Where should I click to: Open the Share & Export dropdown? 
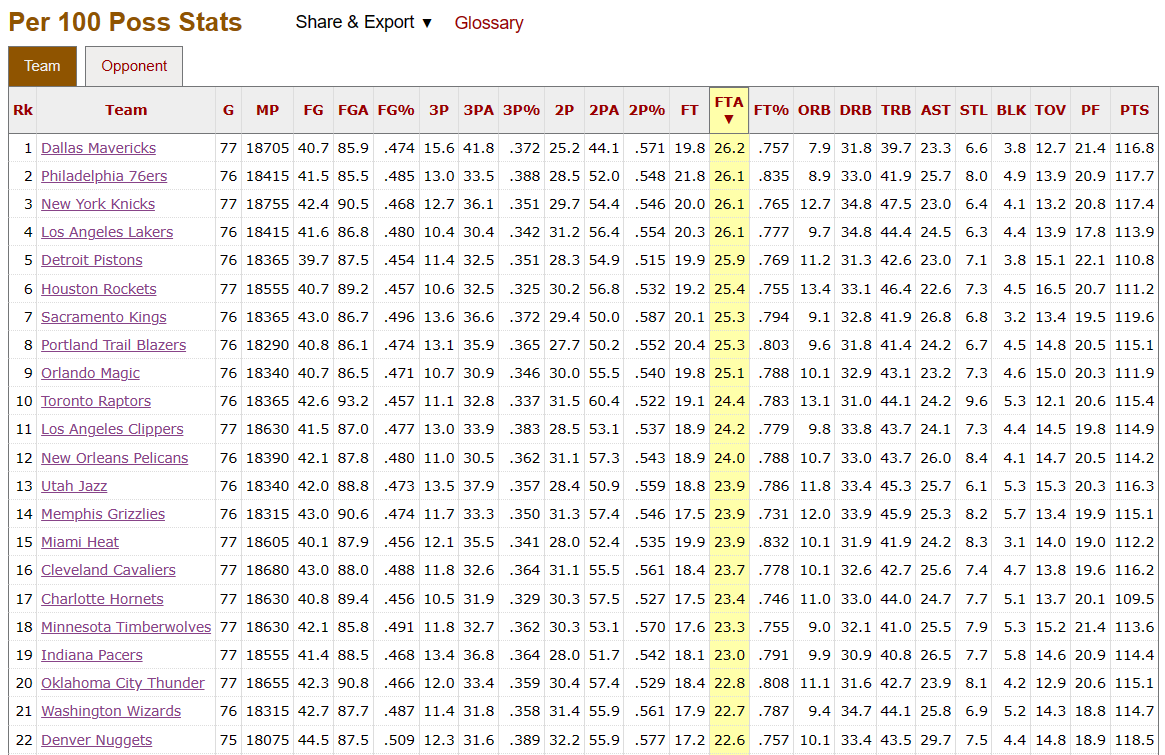pos(363,22)
